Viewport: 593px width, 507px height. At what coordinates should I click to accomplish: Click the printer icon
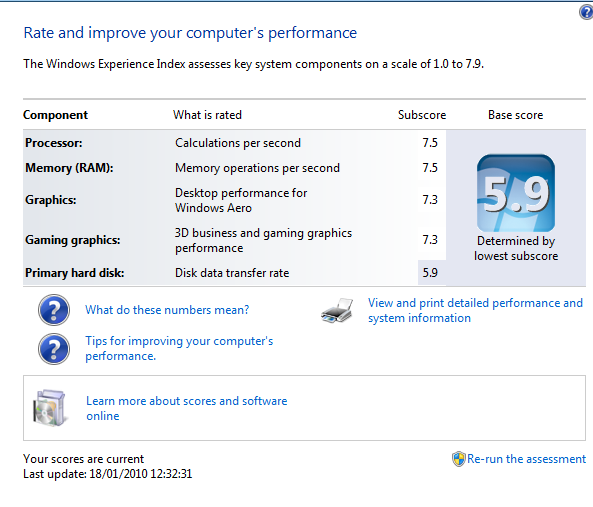(x=337, y=310)
